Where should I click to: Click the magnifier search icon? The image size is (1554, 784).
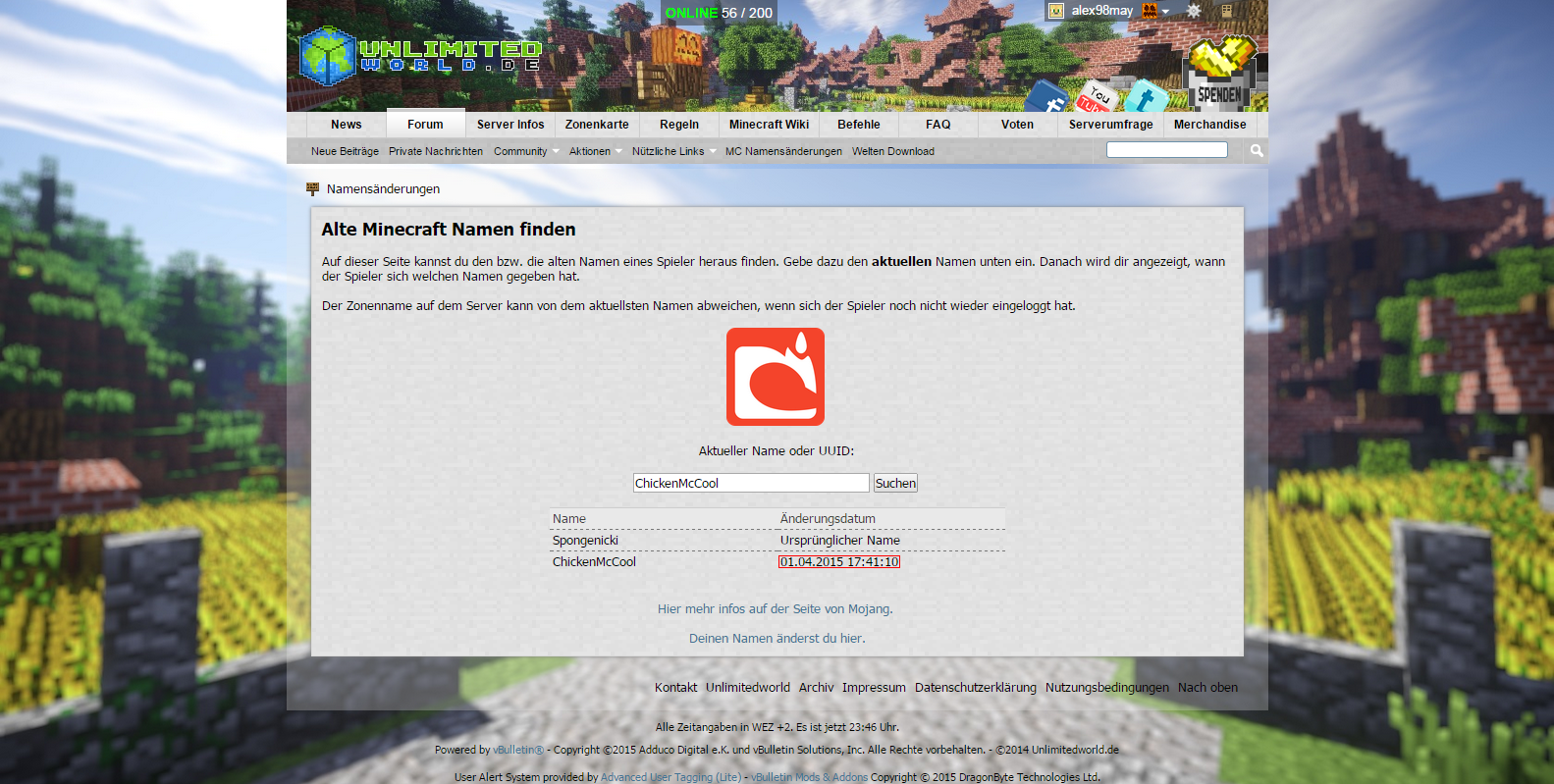coord(1257,150)
